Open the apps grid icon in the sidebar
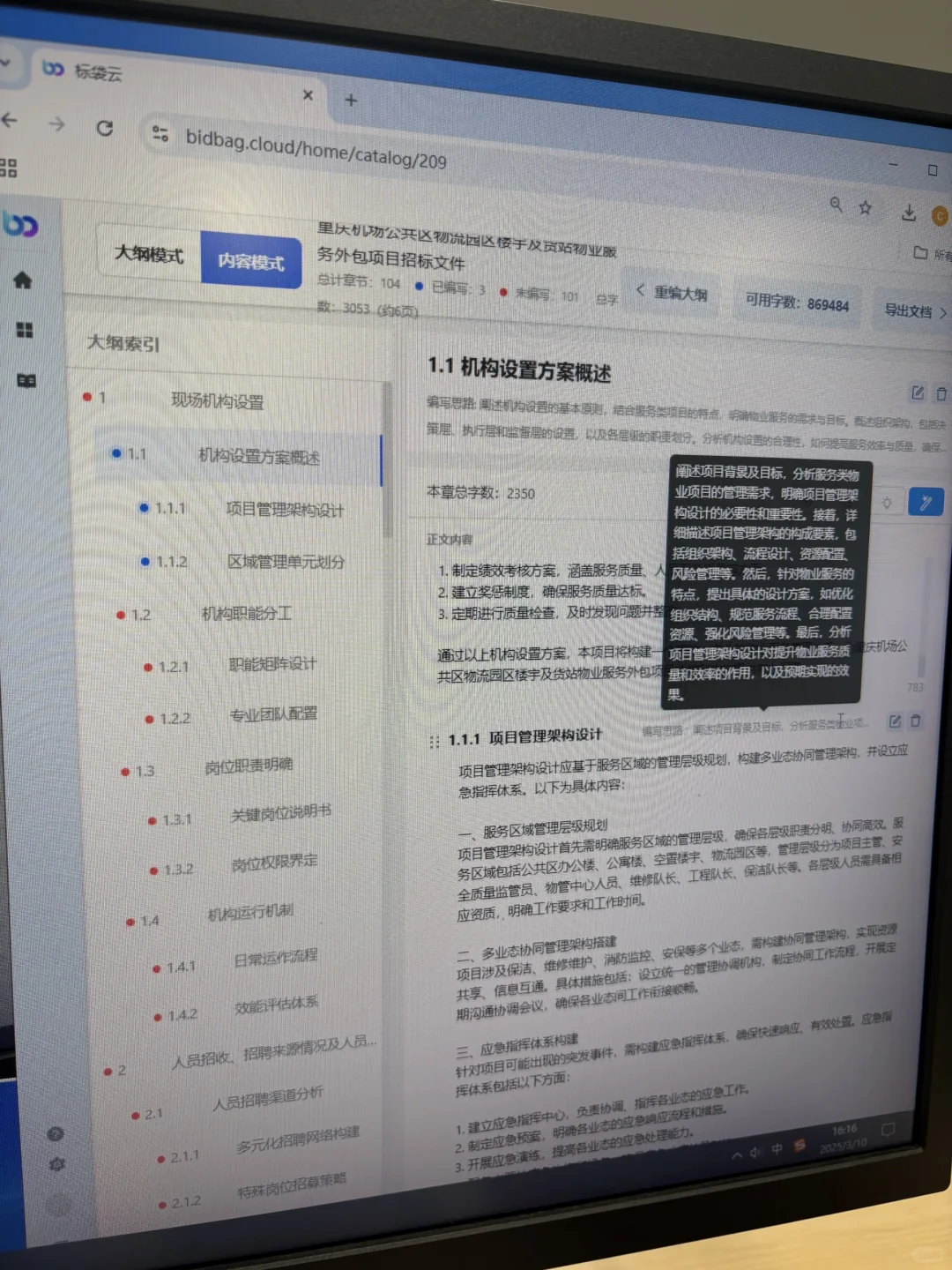Screen dimensions: 952x1270 pos(26,332)
